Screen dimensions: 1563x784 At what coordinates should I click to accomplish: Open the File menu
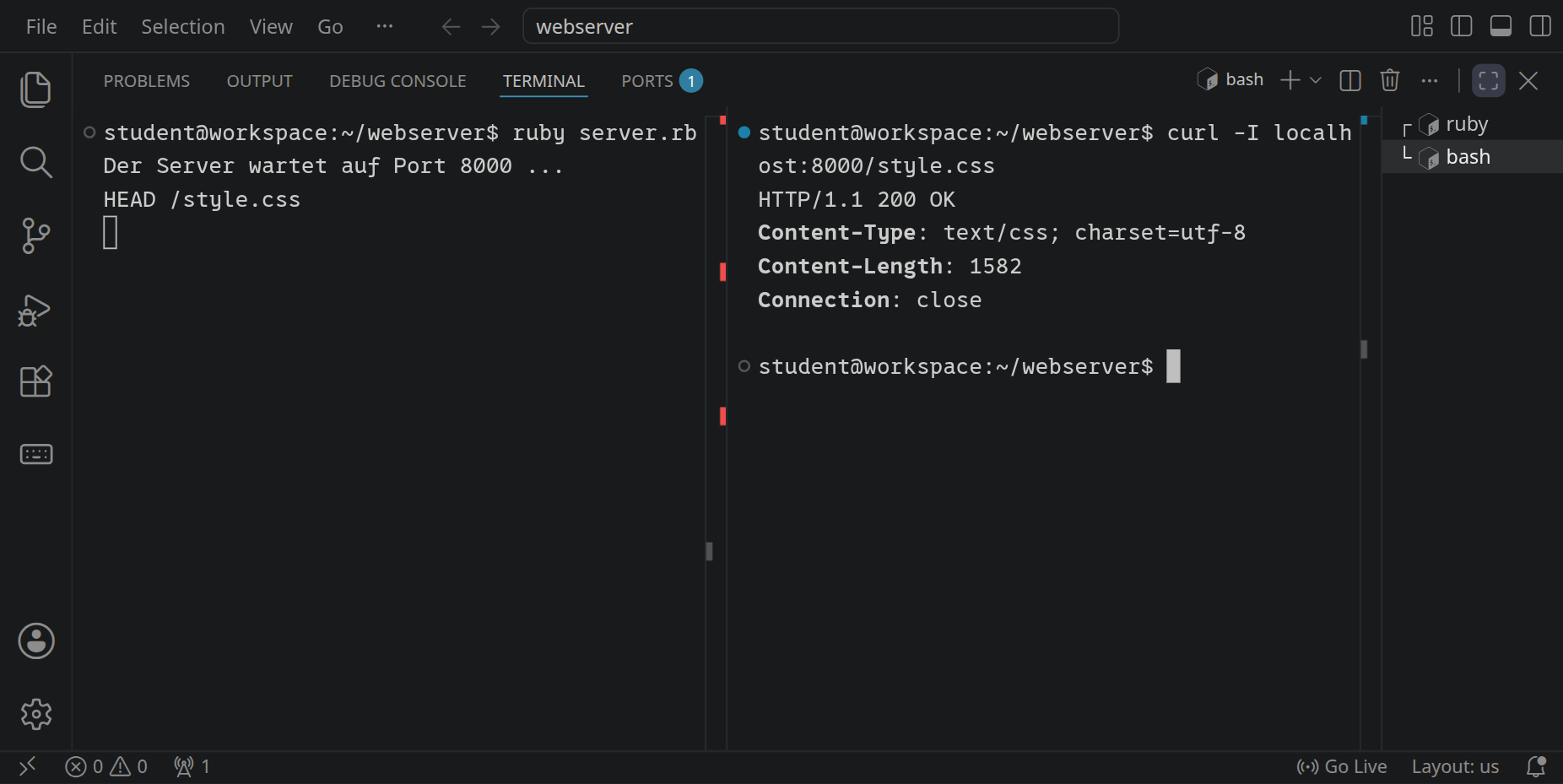[41, 27]
